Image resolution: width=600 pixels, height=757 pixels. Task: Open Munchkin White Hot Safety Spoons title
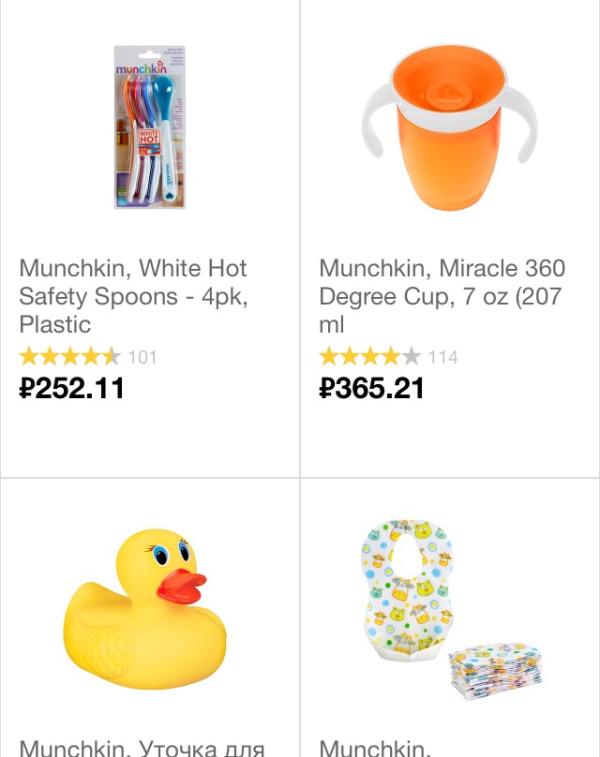click(133, 296)
